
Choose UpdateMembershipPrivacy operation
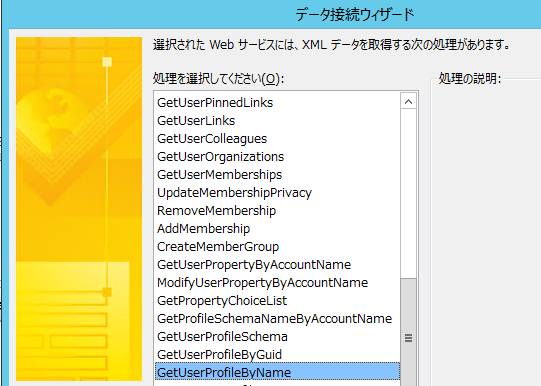pos(277,192)
